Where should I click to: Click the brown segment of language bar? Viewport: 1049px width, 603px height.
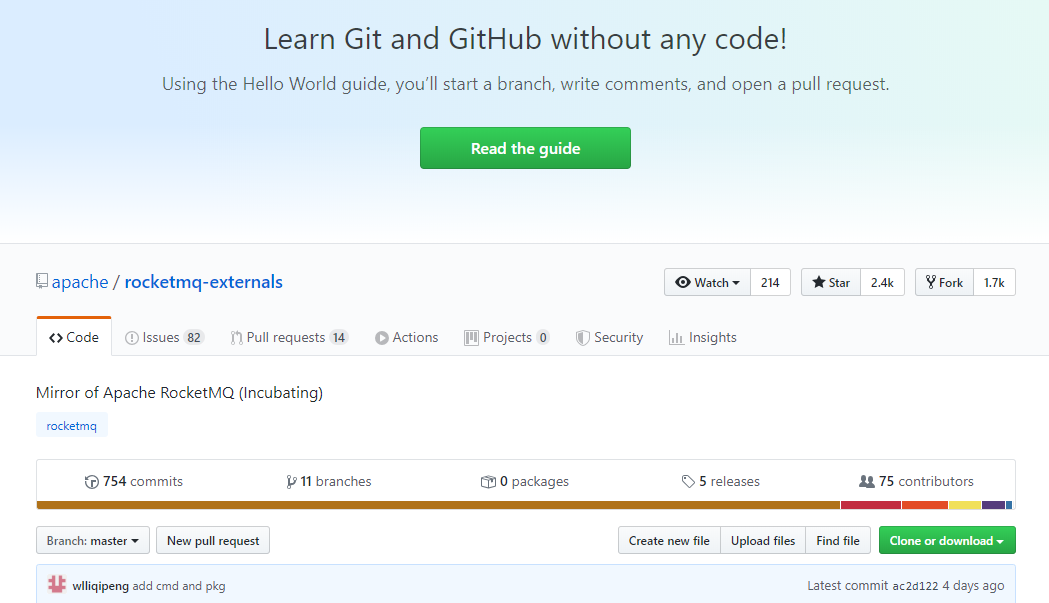(438, 505)
